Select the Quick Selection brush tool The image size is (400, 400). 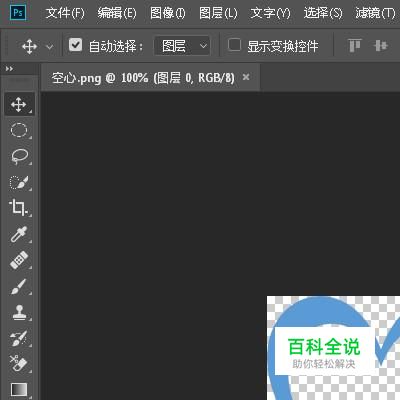pyautogui.click(x=19, y=182)
